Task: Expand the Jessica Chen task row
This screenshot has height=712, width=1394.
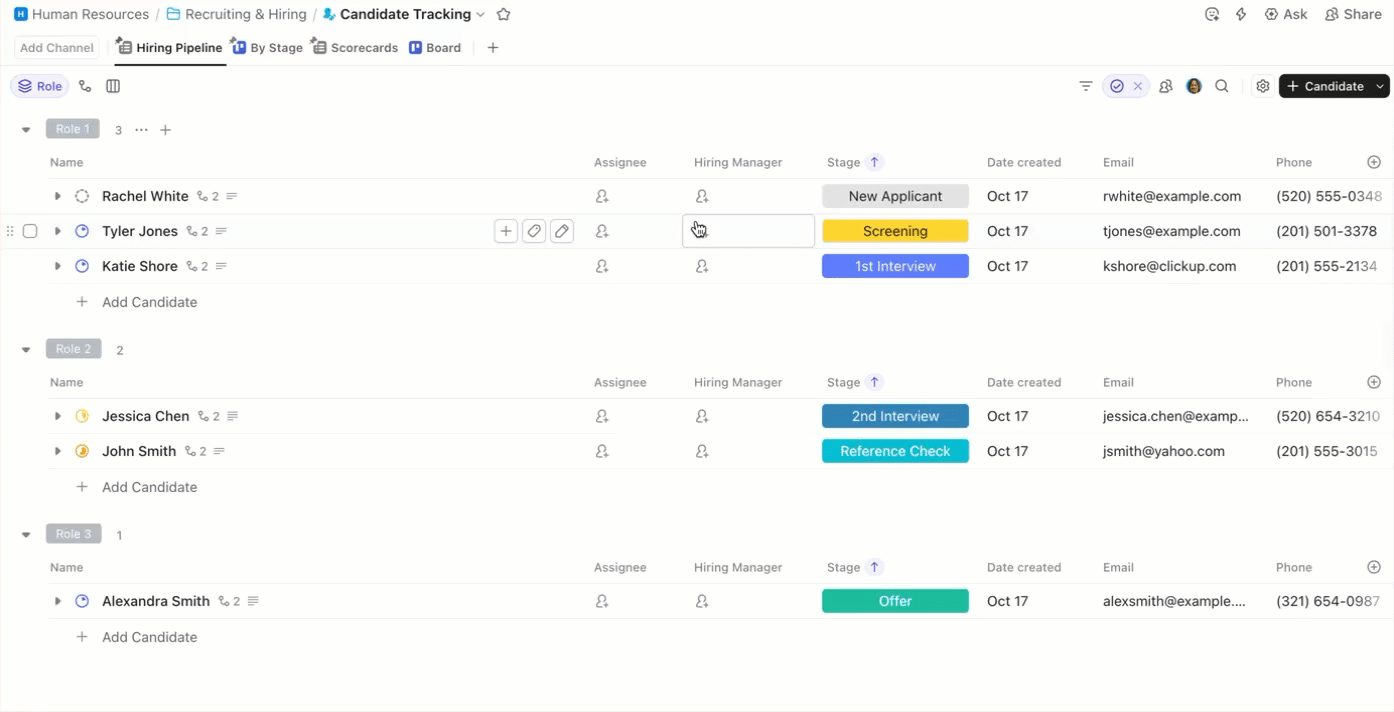Action: (x=57, y=416)
